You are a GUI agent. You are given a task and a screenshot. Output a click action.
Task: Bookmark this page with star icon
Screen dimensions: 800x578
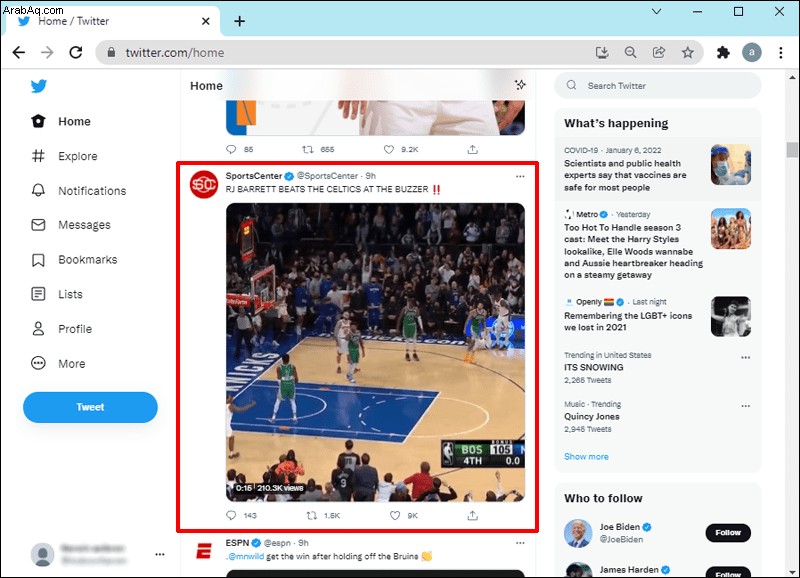coord(688,52)
